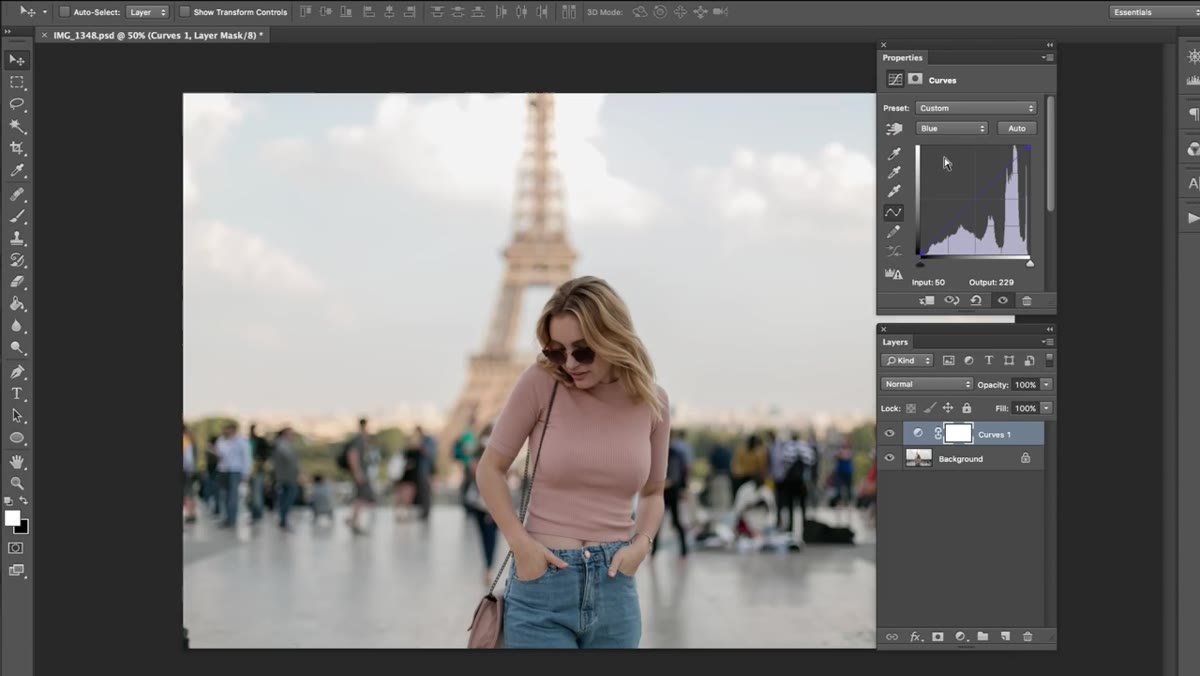Click the Layers panel tab
1200x676 pixels.
pos(895,342)
